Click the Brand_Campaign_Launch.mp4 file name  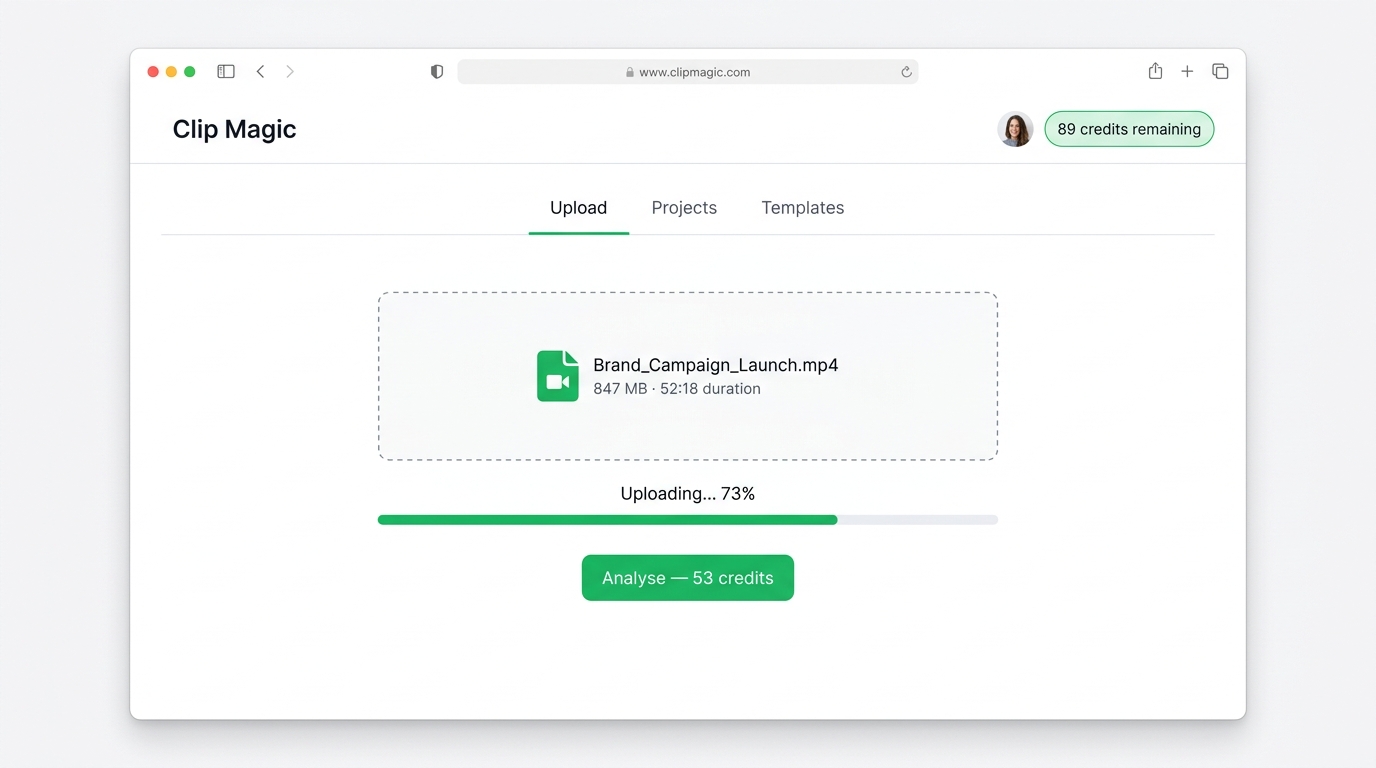716,365
